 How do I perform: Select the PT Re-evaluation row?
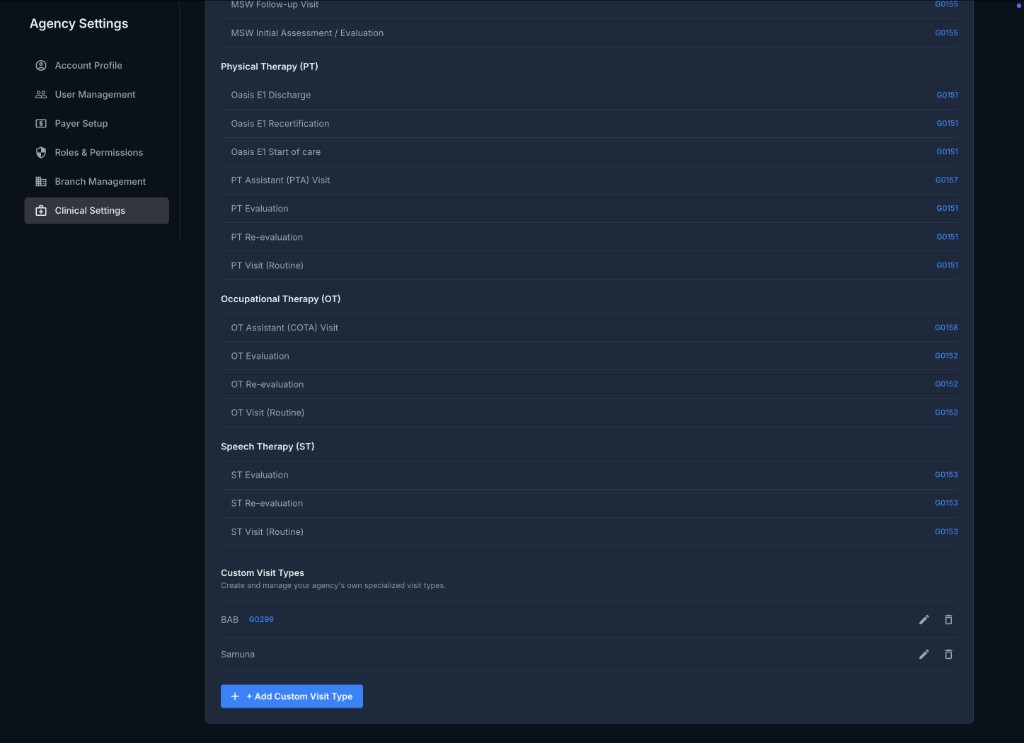pyautogui.click(x=590, y=237)
